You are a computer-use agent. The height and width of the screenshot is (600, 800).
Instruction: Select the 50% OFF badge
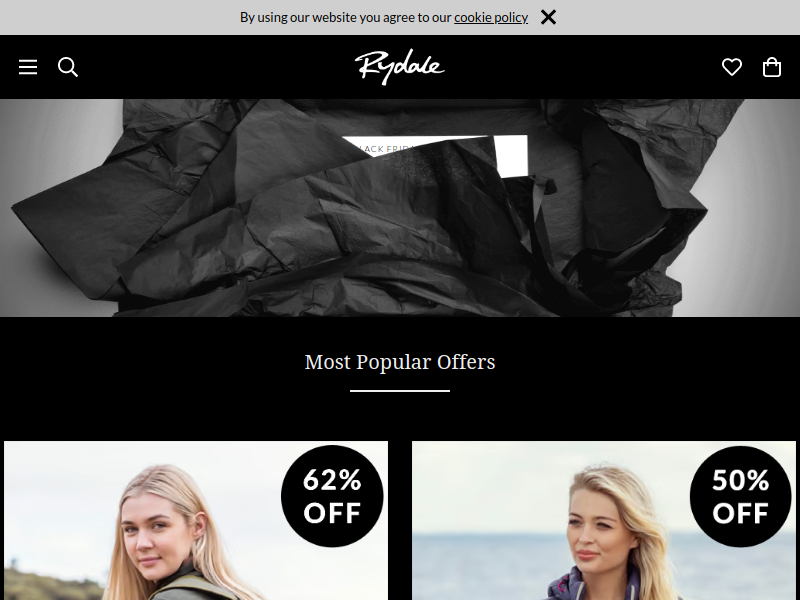coord(740,496)
